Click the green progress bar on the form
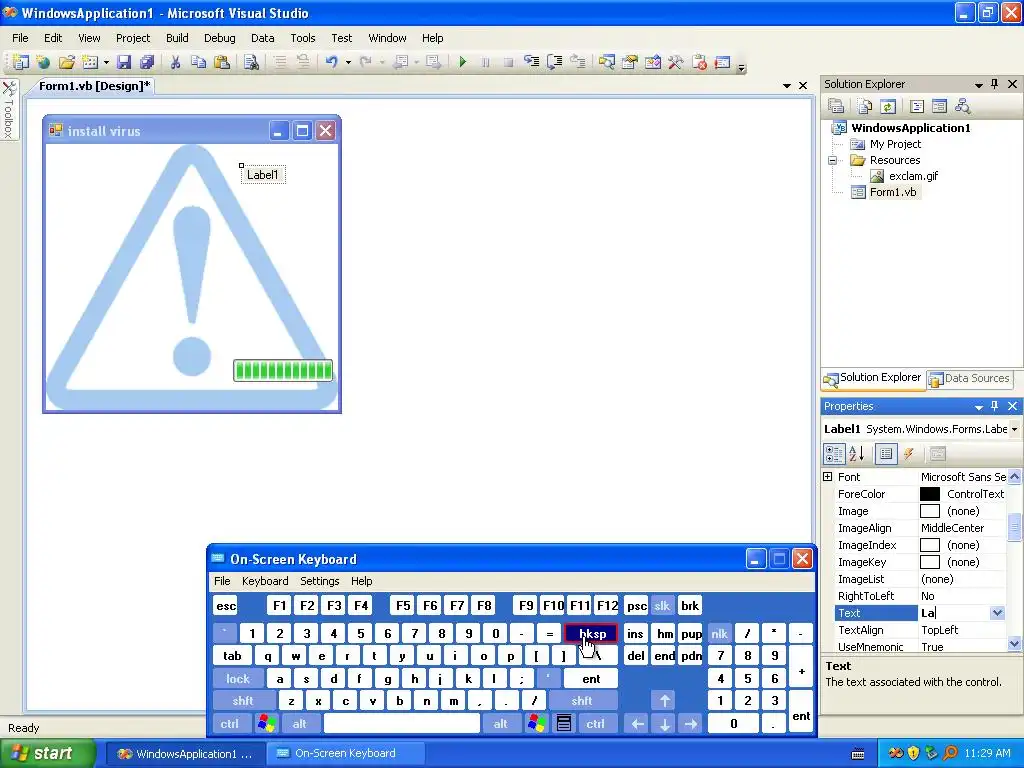The width and height of the screenshot is (1024, 768). 283,370
